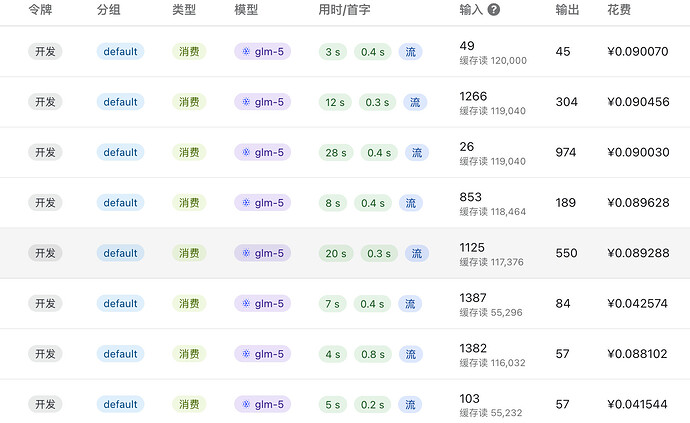The image size is (690, 423).
Task: Click the 消费 type tag in the ¥0.090070 row
Action: pos(189,51)
